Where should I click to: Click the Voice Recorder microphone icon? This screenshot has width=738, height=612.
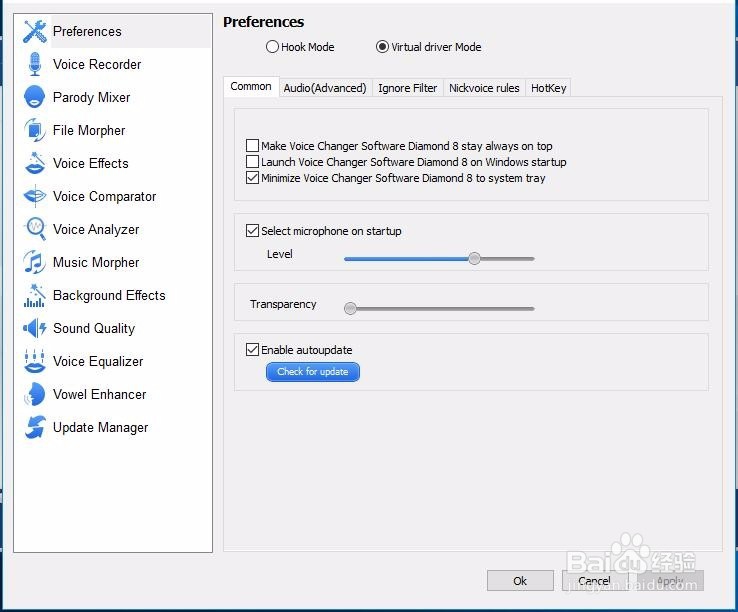35,64
